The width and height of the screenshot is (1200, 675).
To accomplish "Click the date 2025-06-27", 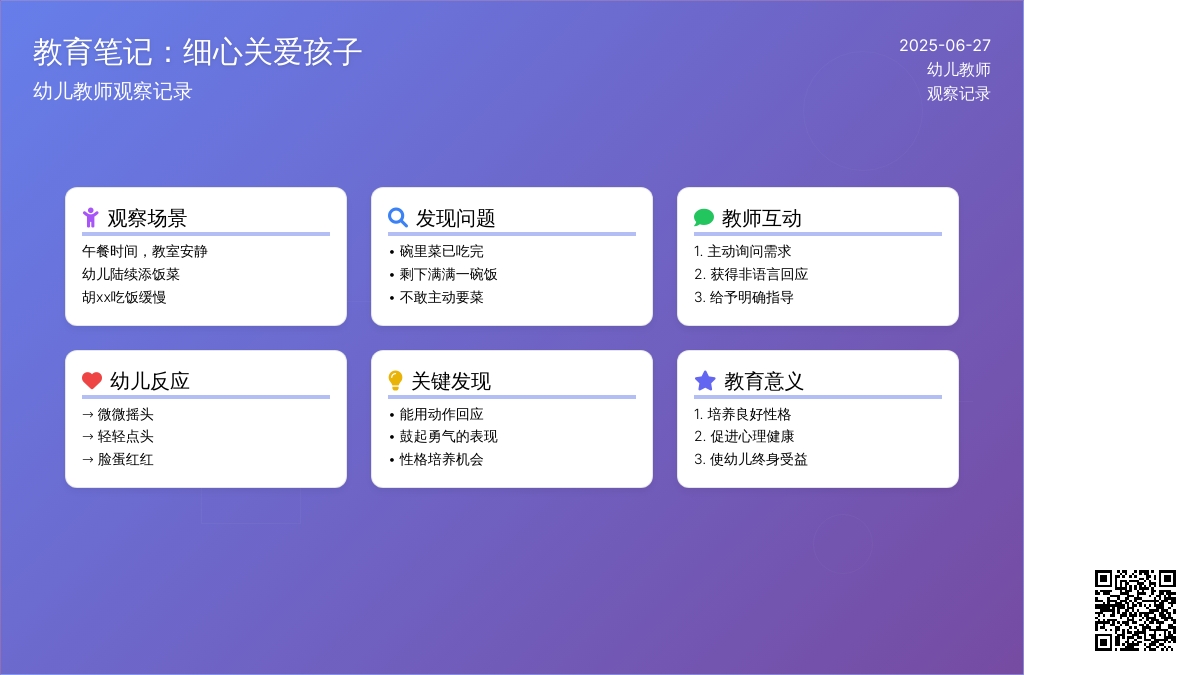I will [945, 45].
